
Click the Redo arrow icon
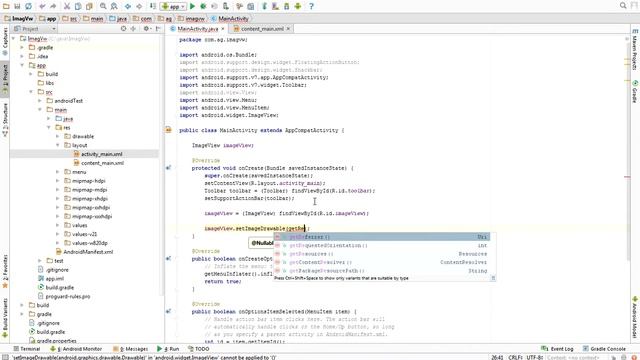(x=53, y=6)
